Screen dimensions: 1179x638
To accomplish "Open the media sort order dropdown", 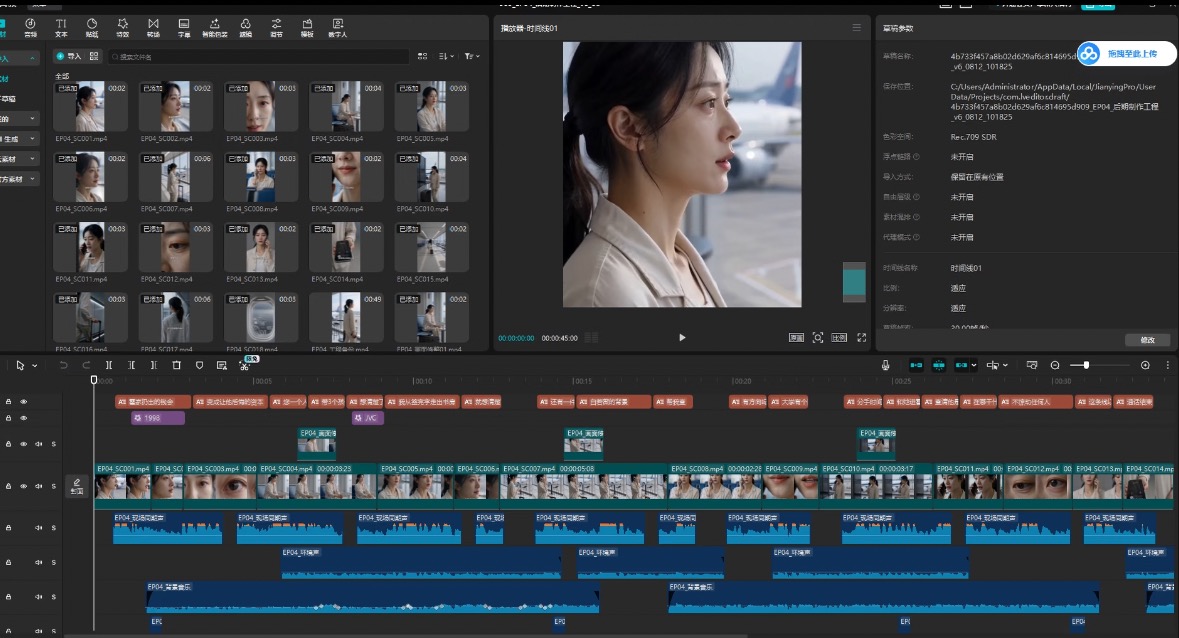I will point(447,56).
